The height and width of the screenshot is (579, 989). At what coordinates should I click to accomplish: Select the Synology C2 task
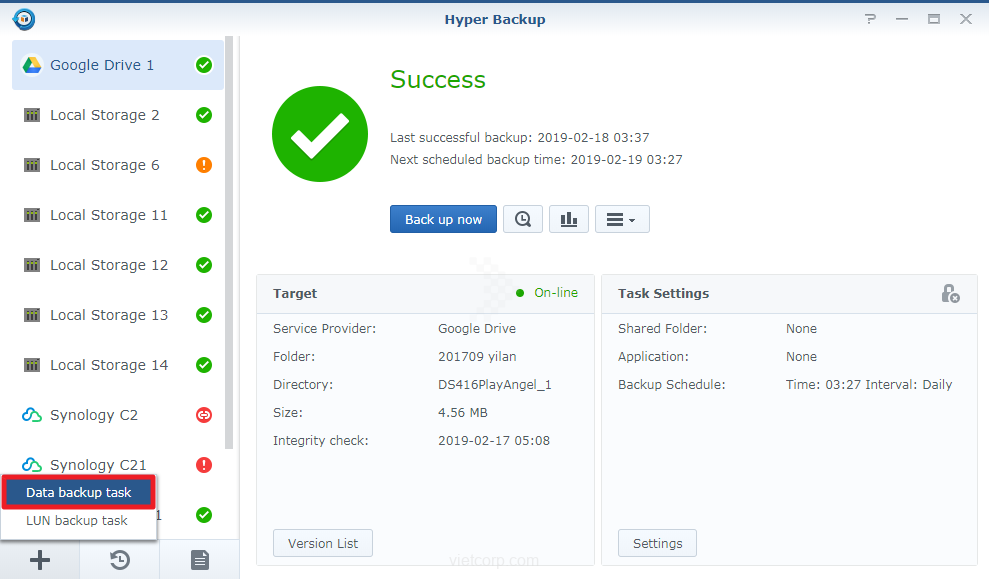(94, 415)
